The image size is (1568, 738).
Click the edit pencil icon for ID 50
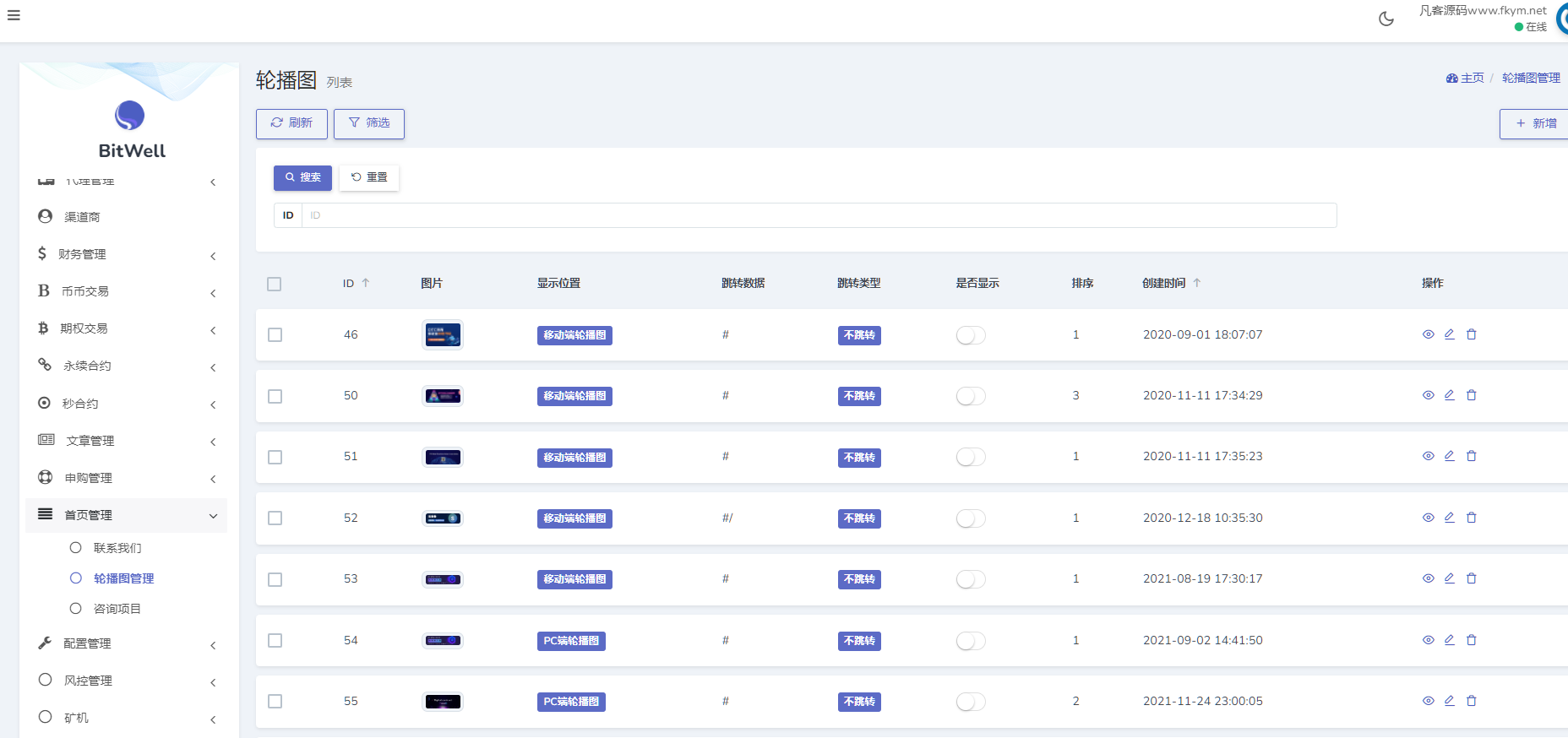pos(1449,395)
